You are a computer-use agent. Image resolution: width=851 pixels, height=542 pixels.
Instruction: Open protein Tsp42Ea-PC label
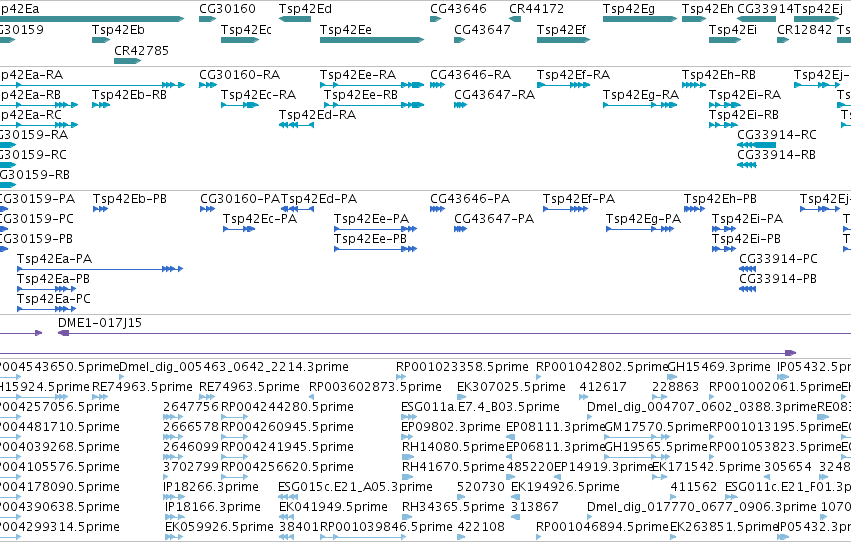click(54, 299)
